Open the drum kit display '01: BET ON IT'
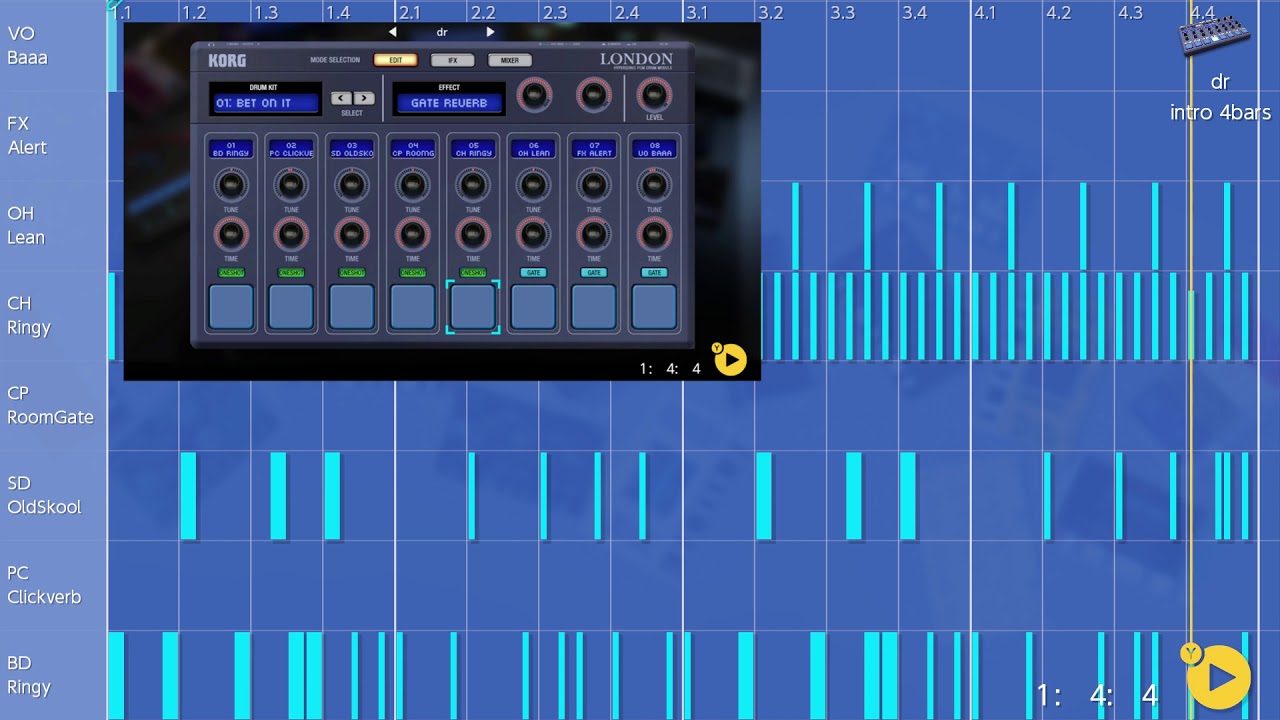The image size is (1280, 720). point(265,103)
